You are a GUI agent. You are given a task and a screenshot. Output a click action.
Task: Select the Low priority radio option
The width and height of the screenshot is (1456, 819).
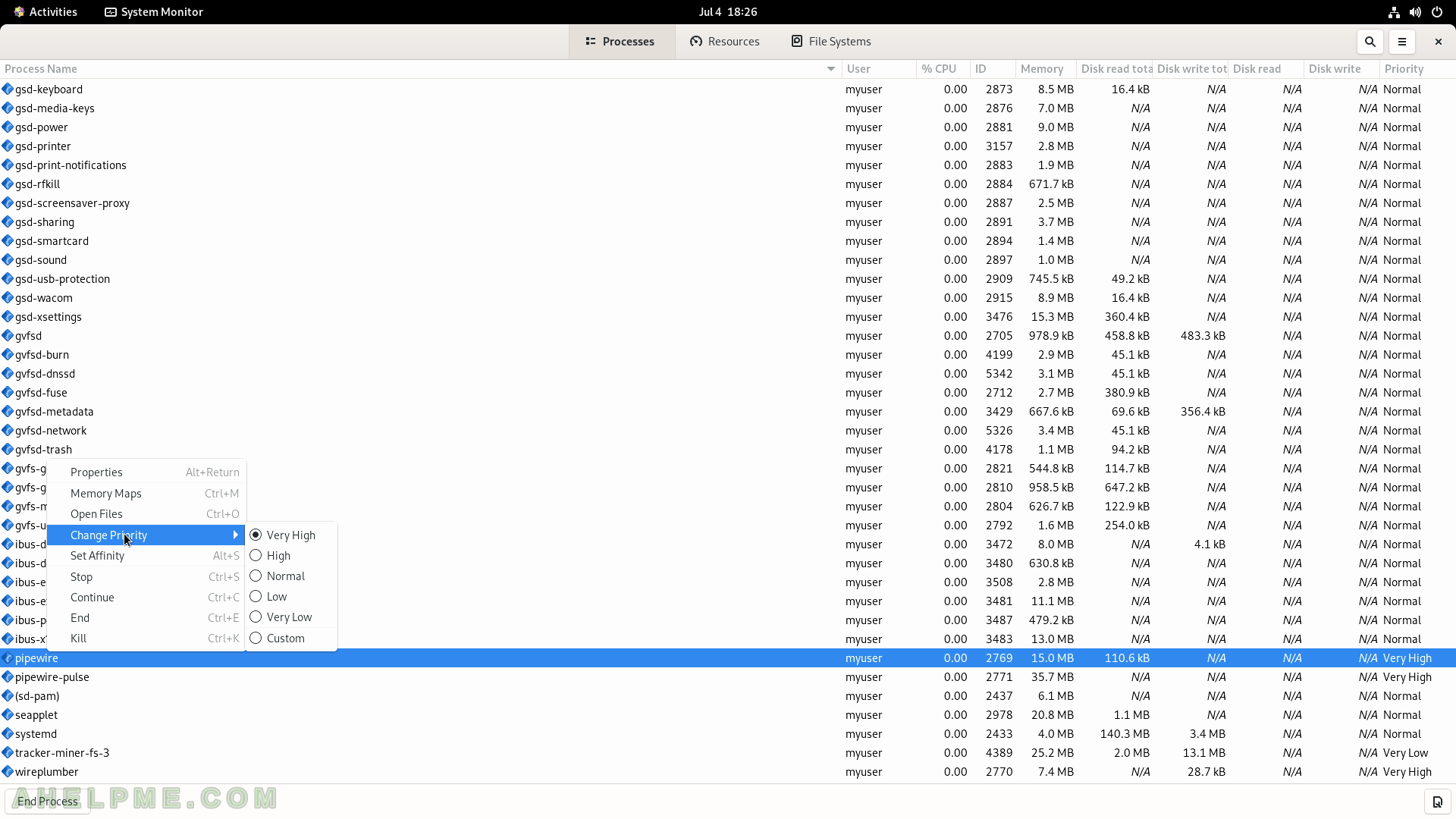click(x=256, y=596)
